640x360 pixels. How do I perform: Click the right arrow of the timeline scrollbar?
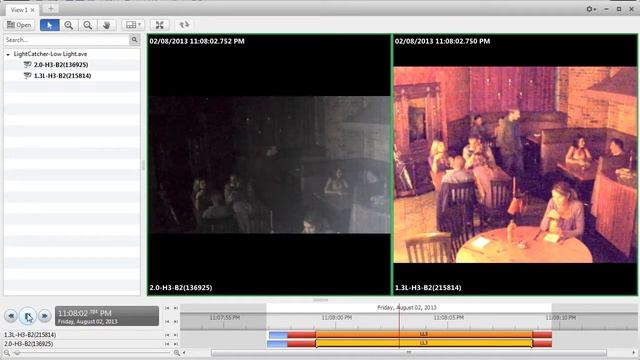(x=633, y=352)
